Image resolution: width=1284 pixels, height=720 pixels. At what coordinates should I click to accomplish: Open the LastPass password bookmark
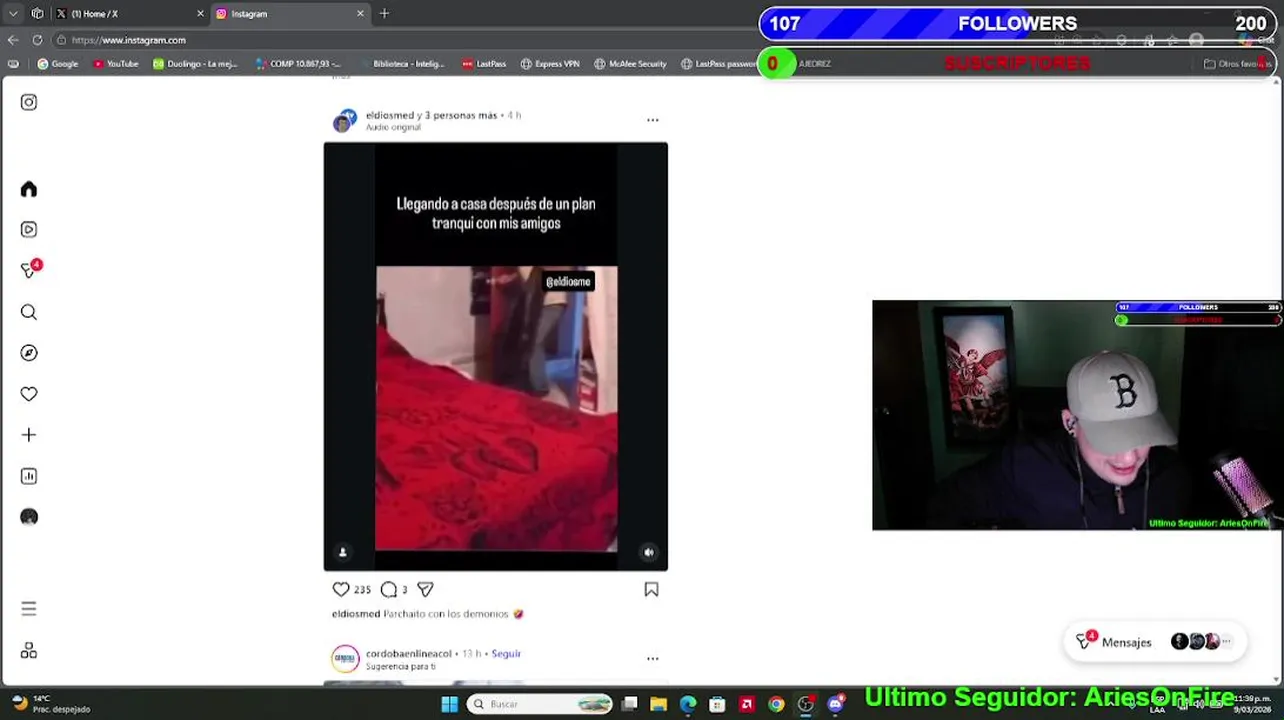tap(719, 64)
